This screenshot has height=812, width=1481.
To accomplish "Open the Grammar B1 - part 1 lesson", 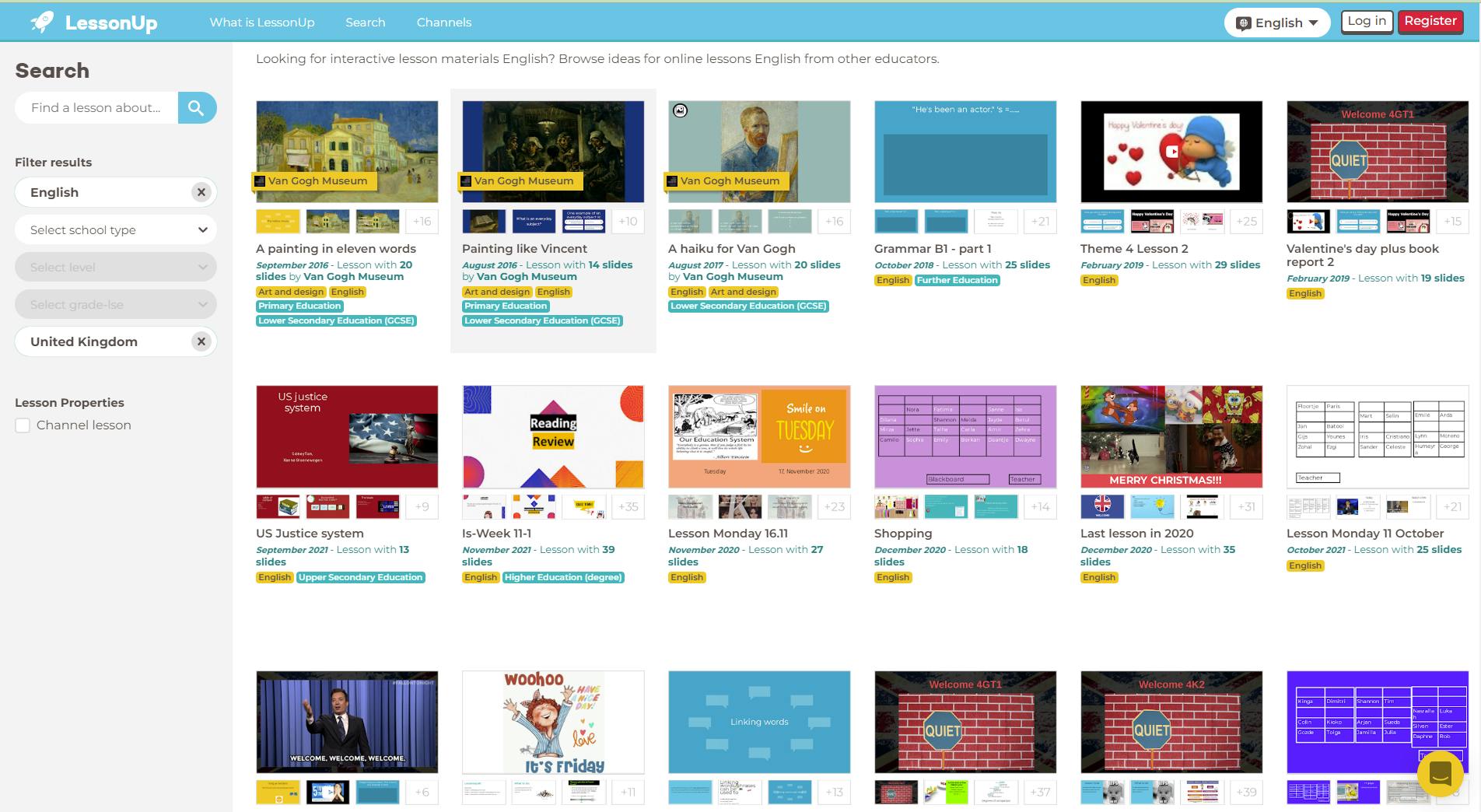I will click(933, 249).
